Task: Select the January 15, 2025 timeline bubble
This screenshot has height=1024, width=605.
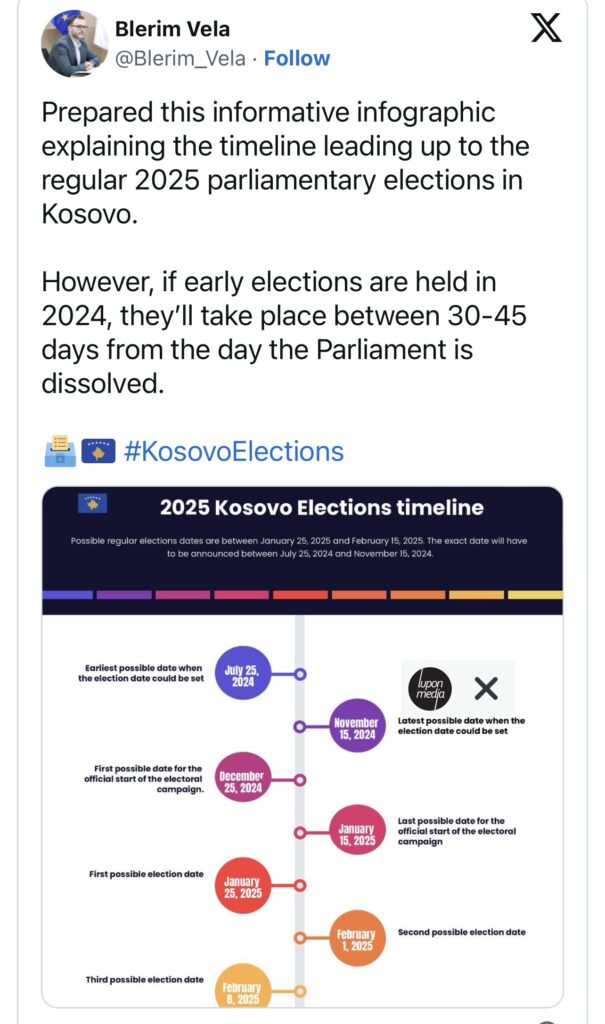Action: click(356, 832)
